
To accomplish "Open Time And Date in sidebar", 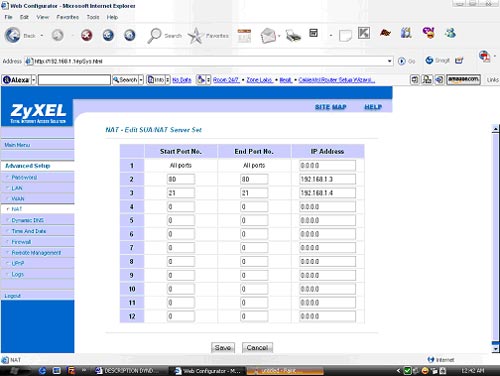I will [29, 231].
